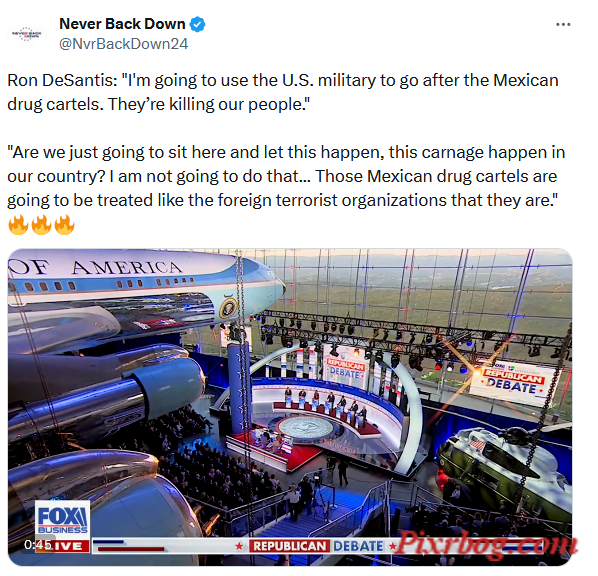Screen dimensions: 598x576
Task: Click the last fire emoji
Action: (64, 224)
